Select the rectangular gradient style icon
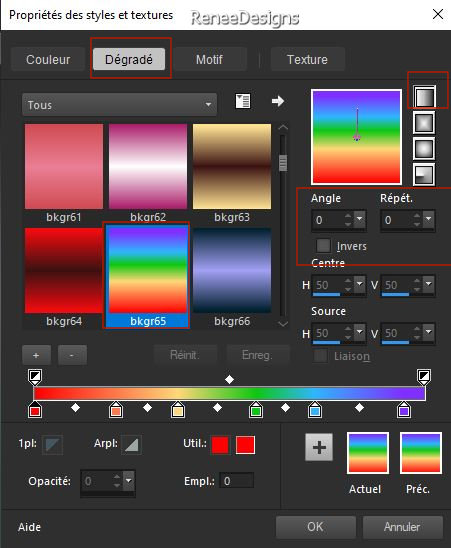 tap(424, 123)
